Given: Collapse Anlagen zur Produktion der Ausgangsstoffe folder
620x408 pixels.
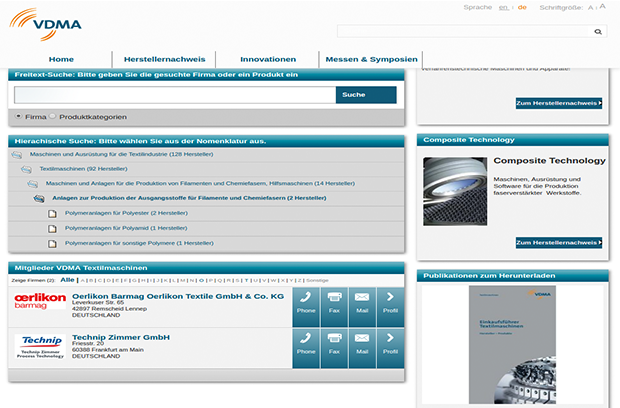Looking at the screenshot, I should click(x=39, y=198).
